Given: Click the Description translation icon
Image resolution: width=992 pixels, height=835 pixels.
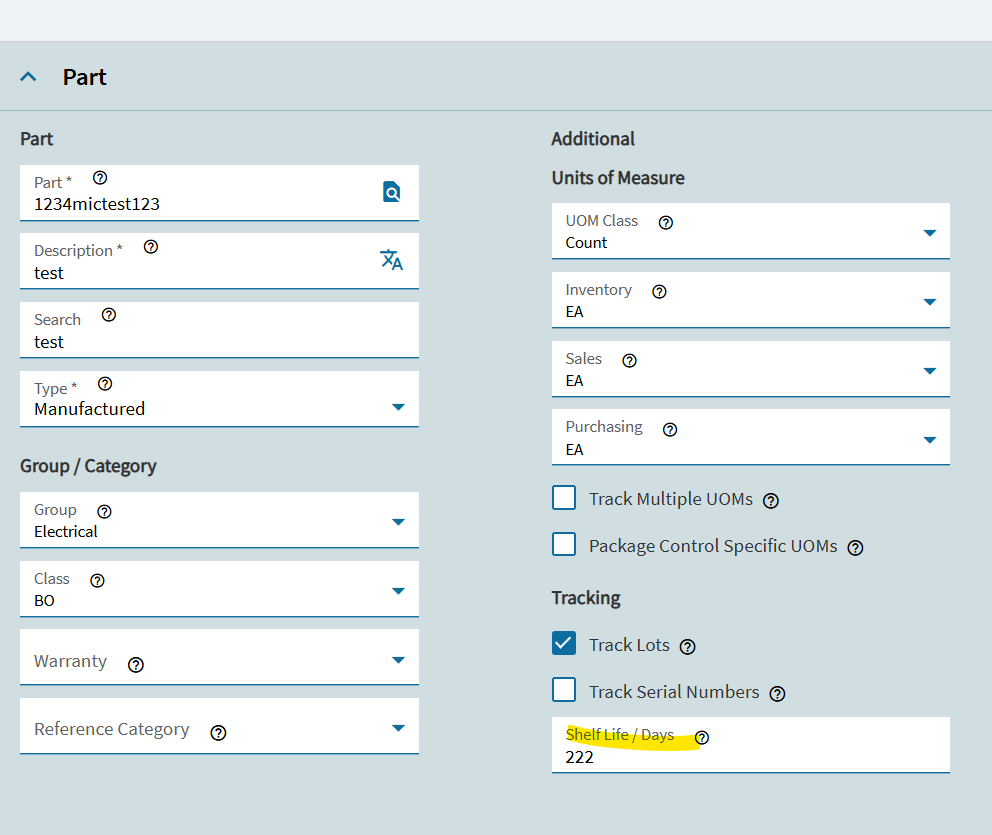Looking at the screenshot, I should pos(391,259).
